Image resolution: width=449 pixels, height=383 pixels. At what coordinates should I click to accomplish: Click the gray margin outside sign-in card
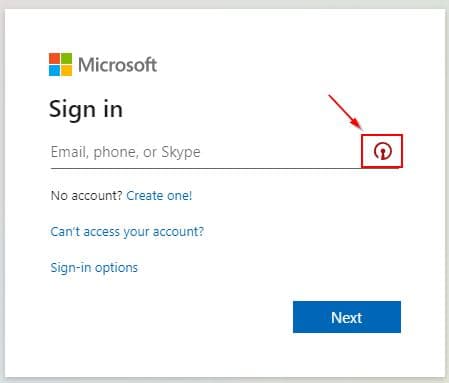pyautogui.click(x=223, y=4)
